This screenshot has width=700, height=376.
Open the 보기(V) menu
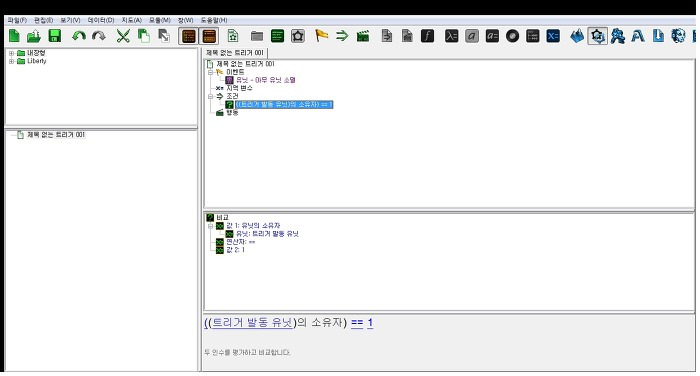(70, 20)
